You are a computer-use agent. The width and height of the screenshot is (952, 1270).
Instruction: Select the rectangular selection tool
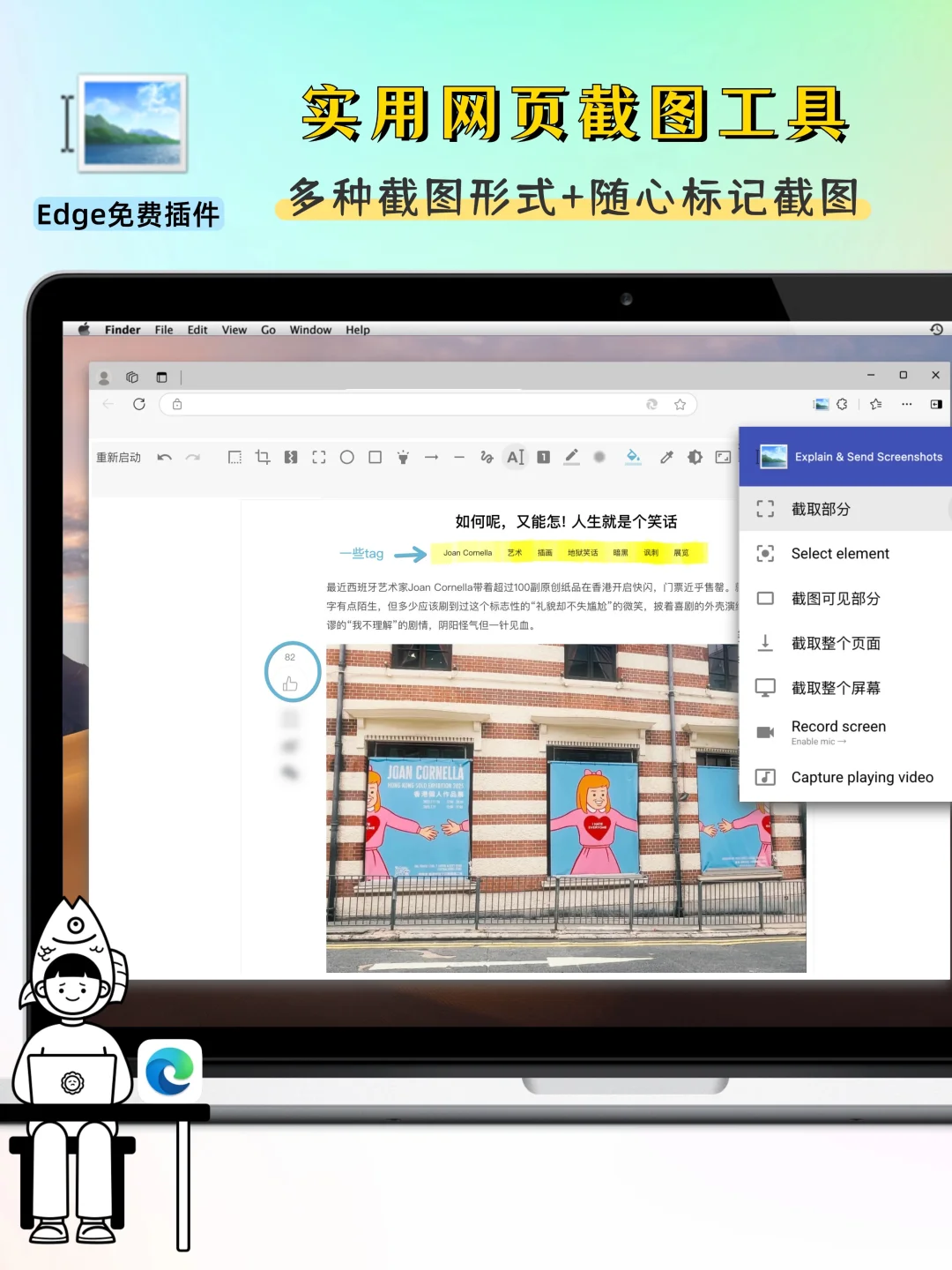(234, 458)
